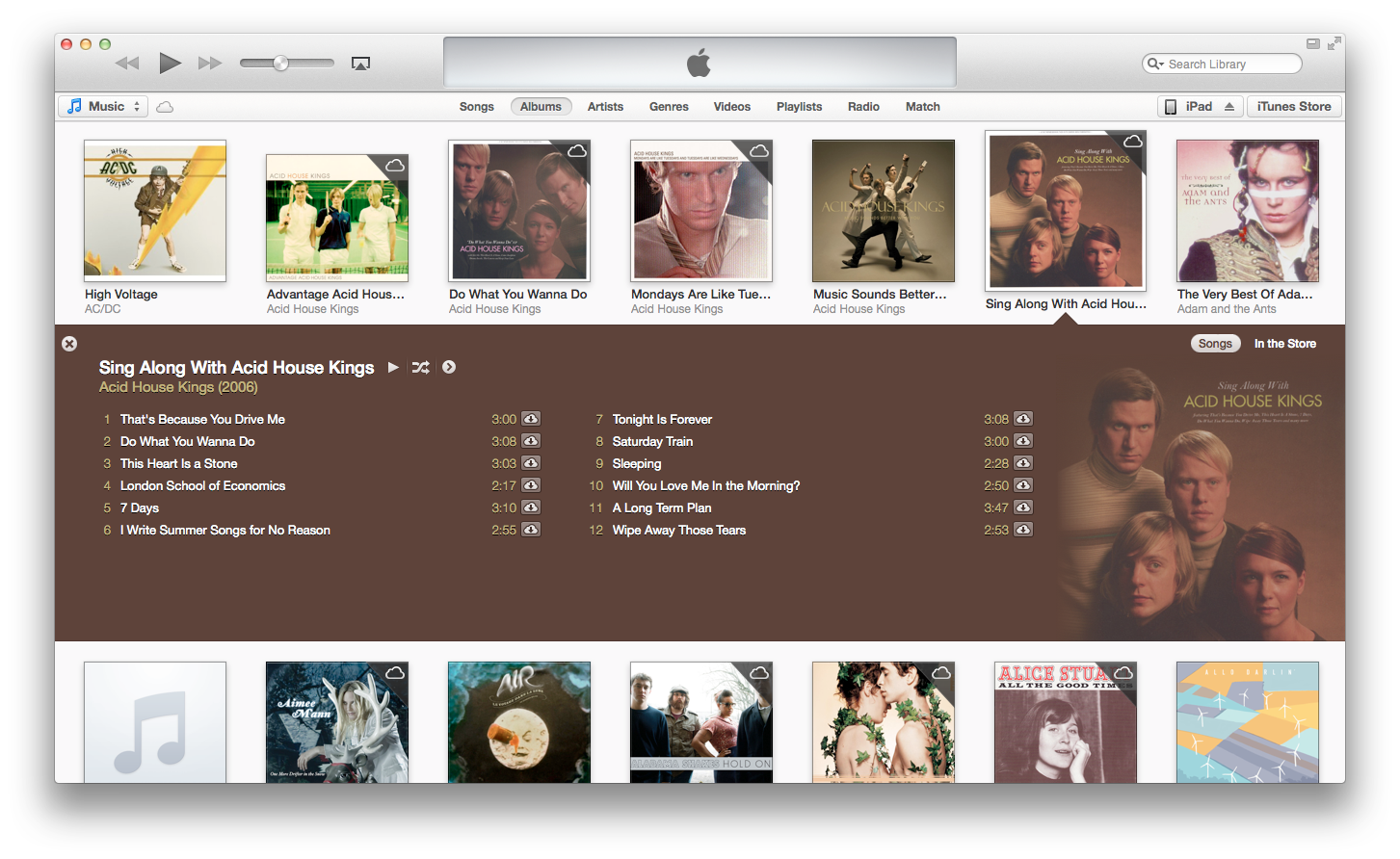Play the album Sing Along With Acid House Kings
The height and width of the screenshot is (859, 1400).
(393, 367)
